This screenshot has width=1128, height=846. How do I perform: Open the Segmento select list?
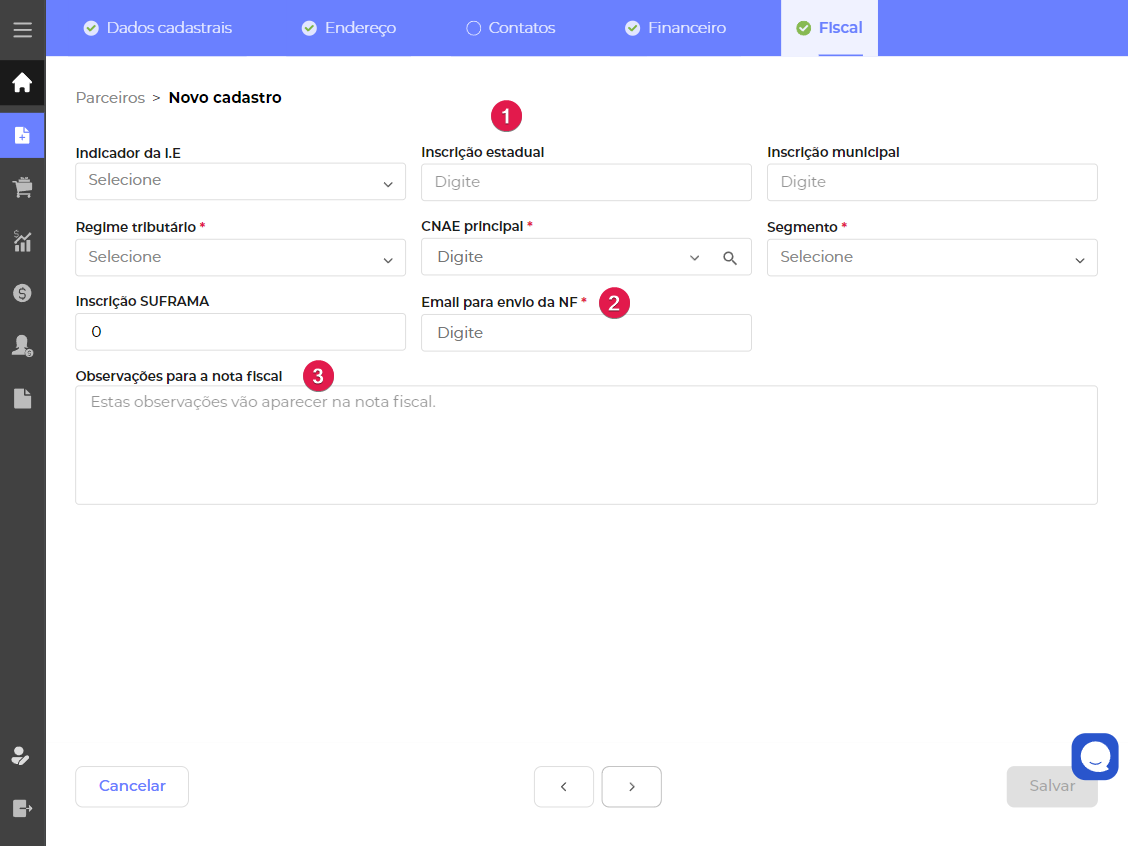click(931, 258)
